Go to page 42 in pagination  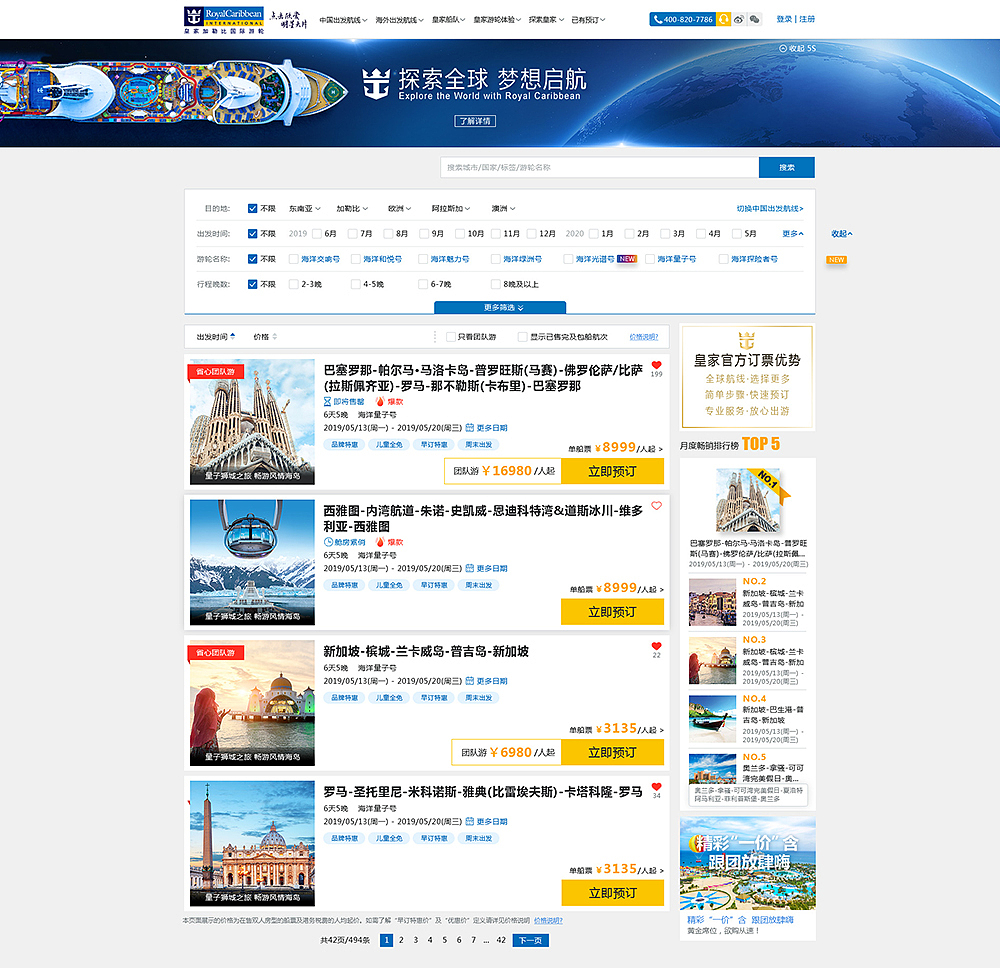pyautogui.click(x=501, y=940)
